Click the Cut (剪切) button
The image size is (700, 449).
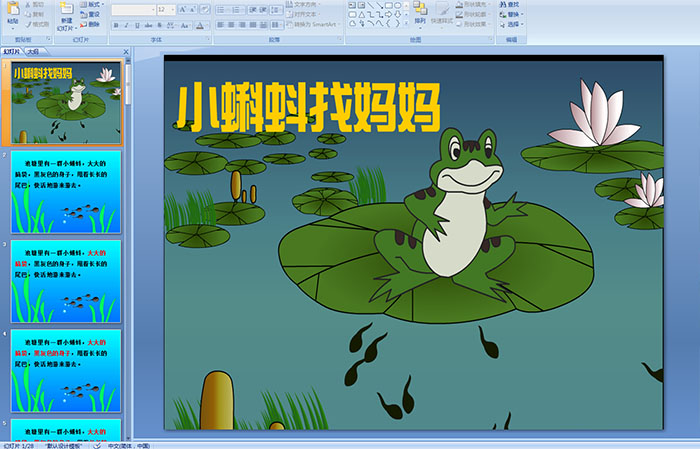click(x=34, y=4)
